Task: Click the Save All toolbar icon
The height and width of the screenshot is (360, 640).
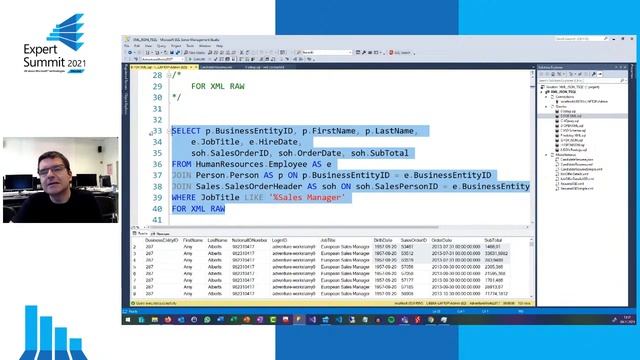Action: [x=178, y=53]
